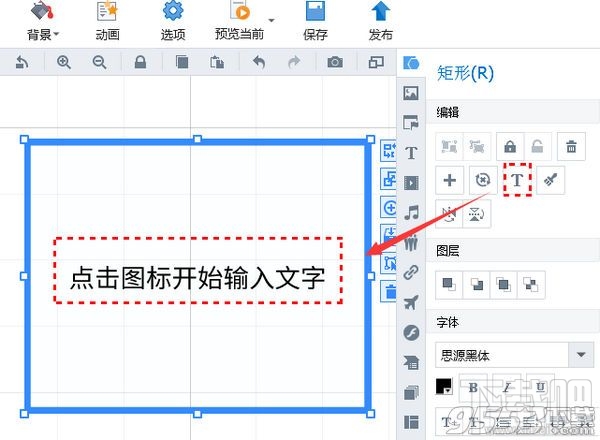Viewport: 600px width, 440px height.
Task: Click the return/rotate-back icon on the canvas toolbar
Action: [22, 62]
